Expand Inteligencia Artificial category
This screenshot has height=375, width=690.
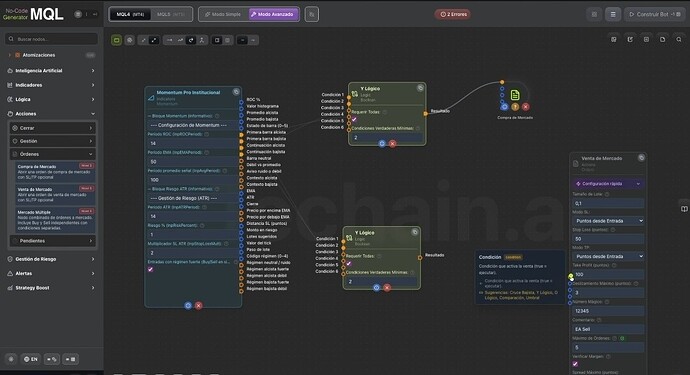(x=51, y=70)
